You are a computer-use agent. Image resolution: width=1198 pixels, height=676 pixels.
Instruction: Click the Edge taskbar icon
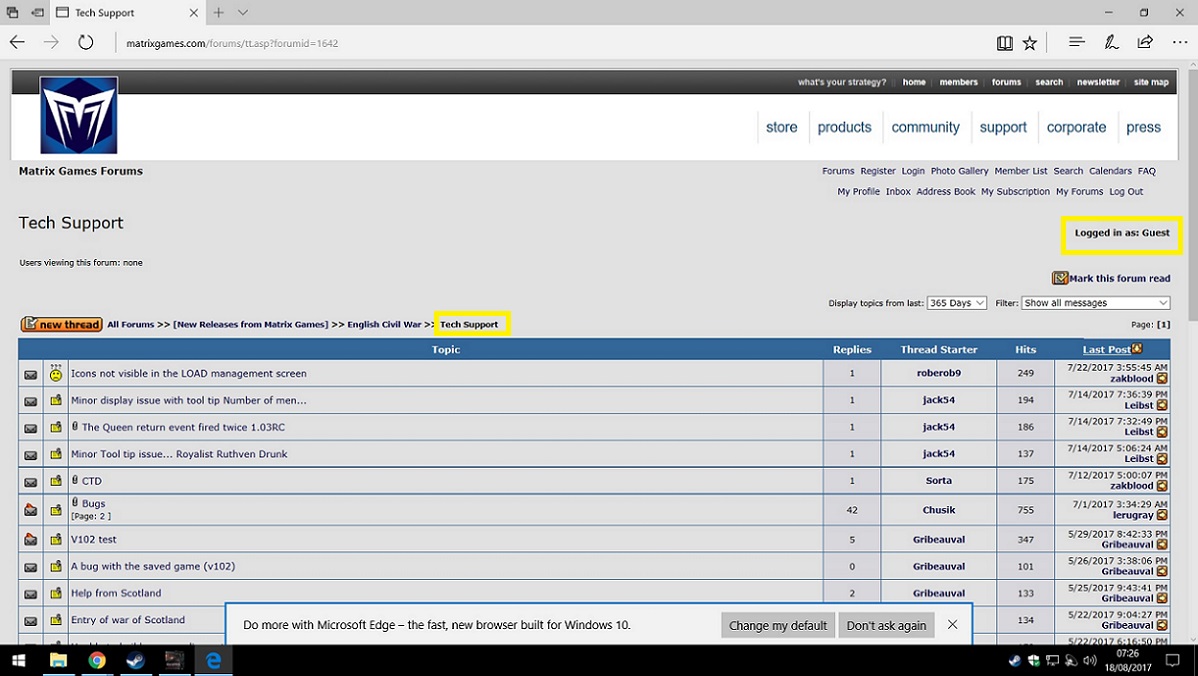pos(213,660)
